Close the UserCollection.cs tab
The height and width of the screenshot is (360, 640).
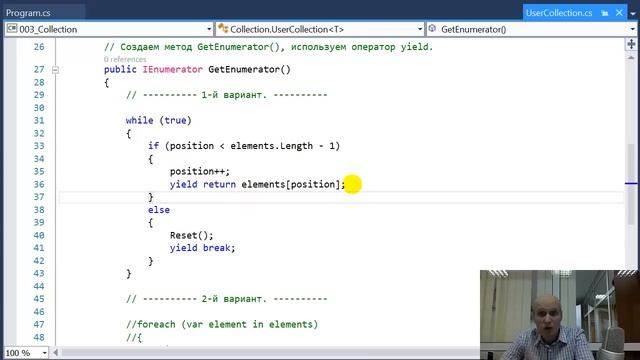coord(619,13)
